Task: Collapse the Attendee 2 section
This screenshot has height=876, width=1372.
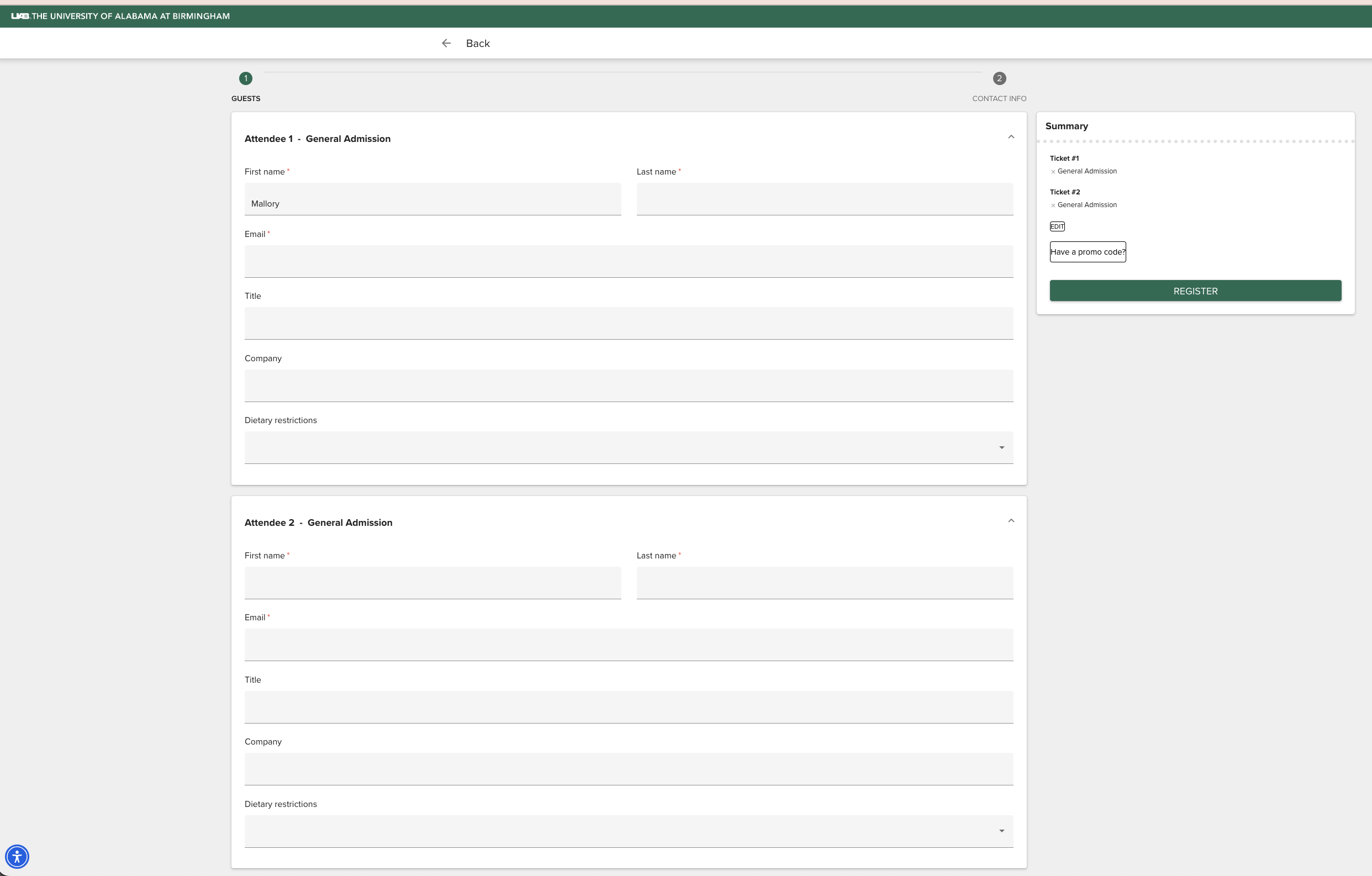Action: [1011, 520]
